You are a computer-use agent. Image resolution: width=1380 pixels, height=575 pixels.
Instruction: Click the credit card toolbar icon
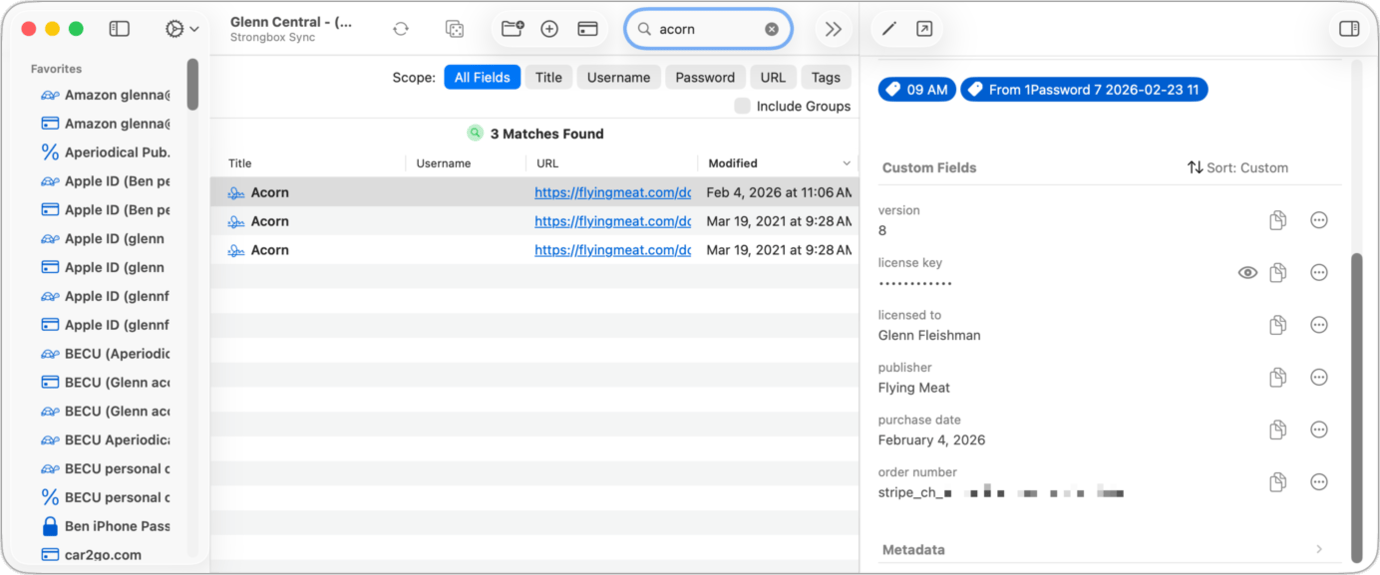[x=588, y=29]
